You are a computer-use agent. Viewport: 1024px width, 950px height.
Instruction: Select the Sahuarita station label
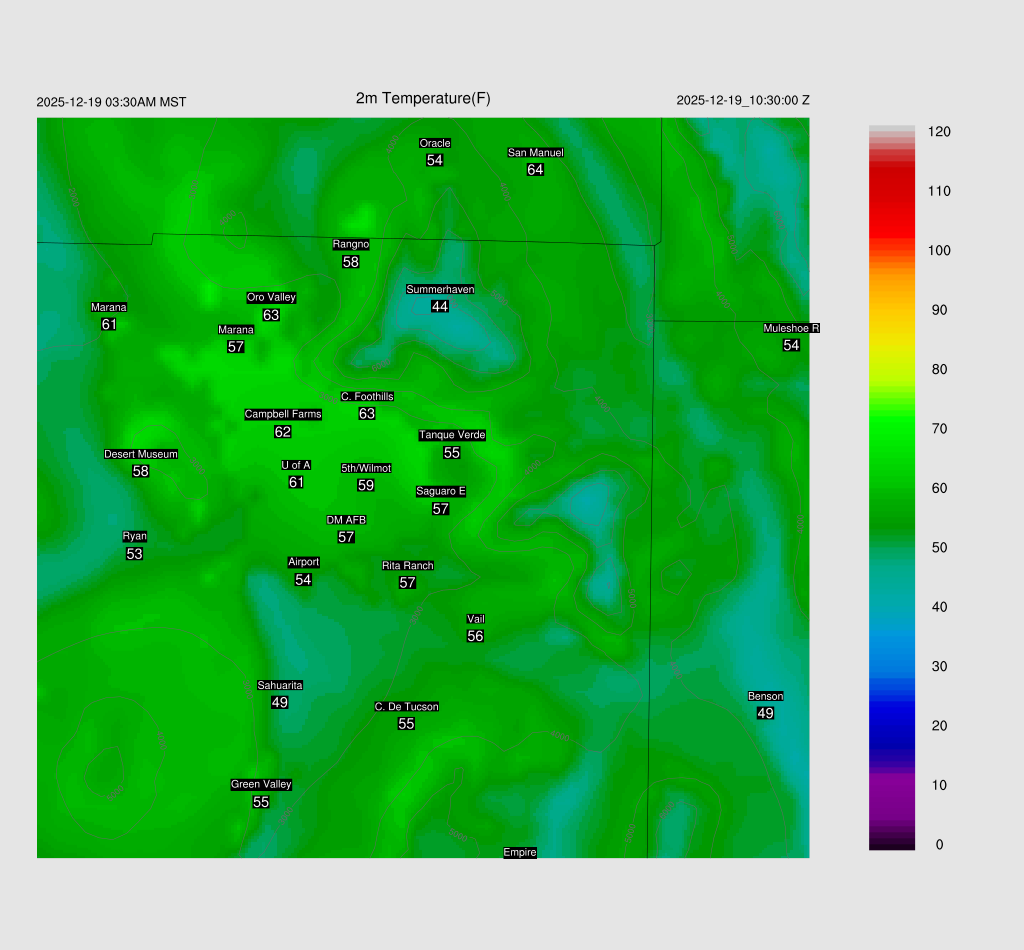click(x=280, y=685)
